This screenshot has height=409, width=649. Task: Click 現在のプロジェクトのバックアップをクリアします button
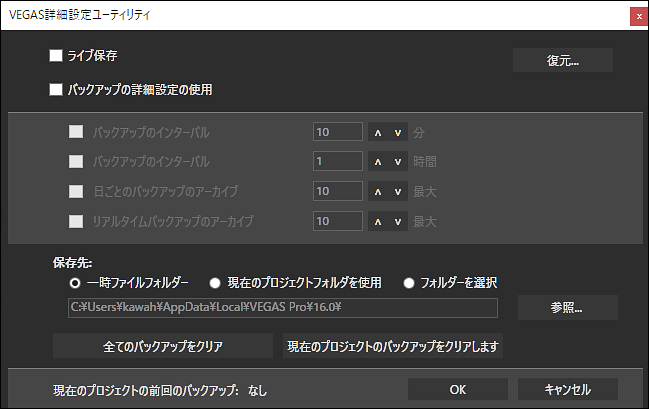coord(393,346)
